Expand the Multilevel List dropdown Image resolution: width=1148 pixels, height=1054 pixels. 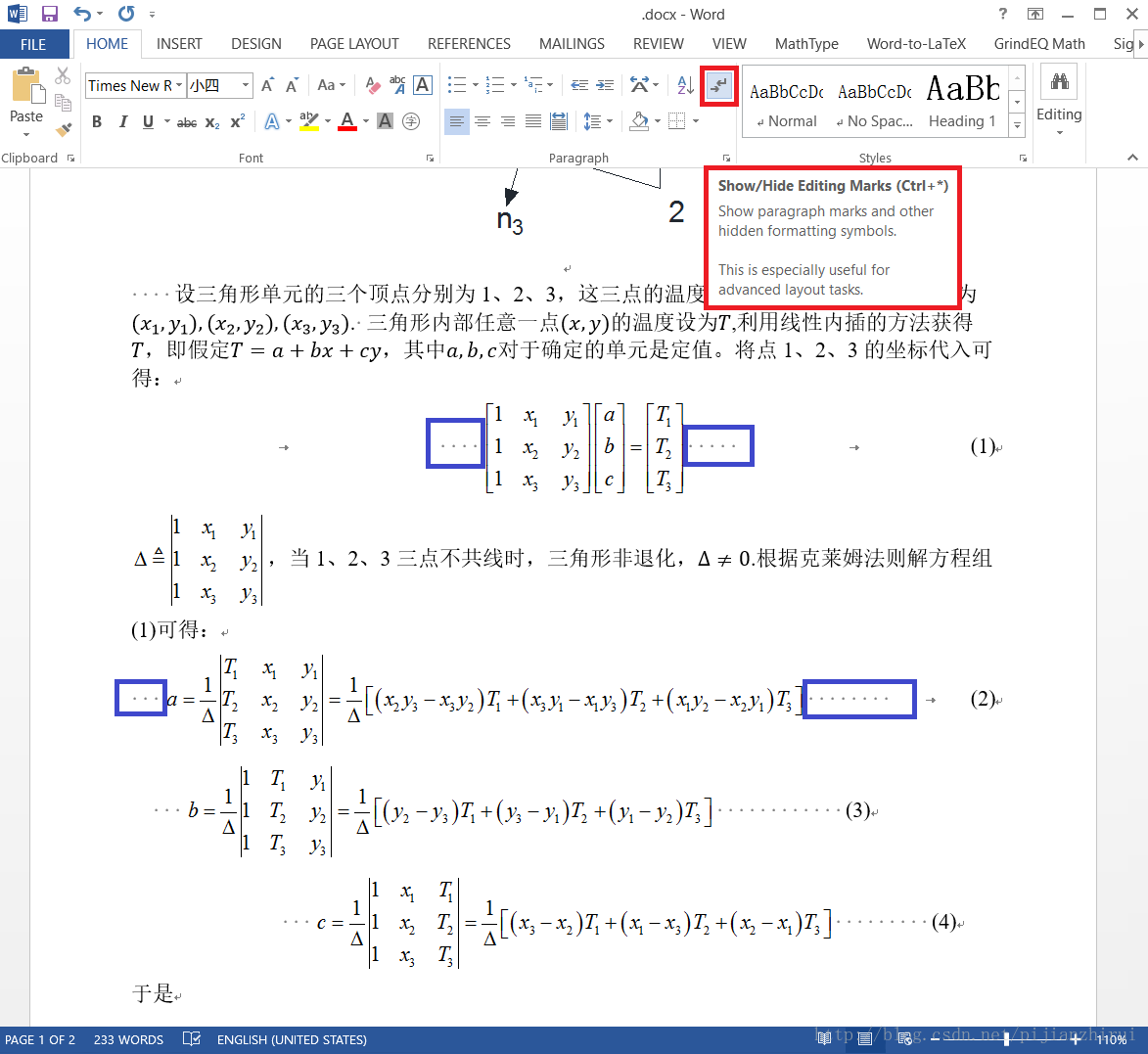551,86
